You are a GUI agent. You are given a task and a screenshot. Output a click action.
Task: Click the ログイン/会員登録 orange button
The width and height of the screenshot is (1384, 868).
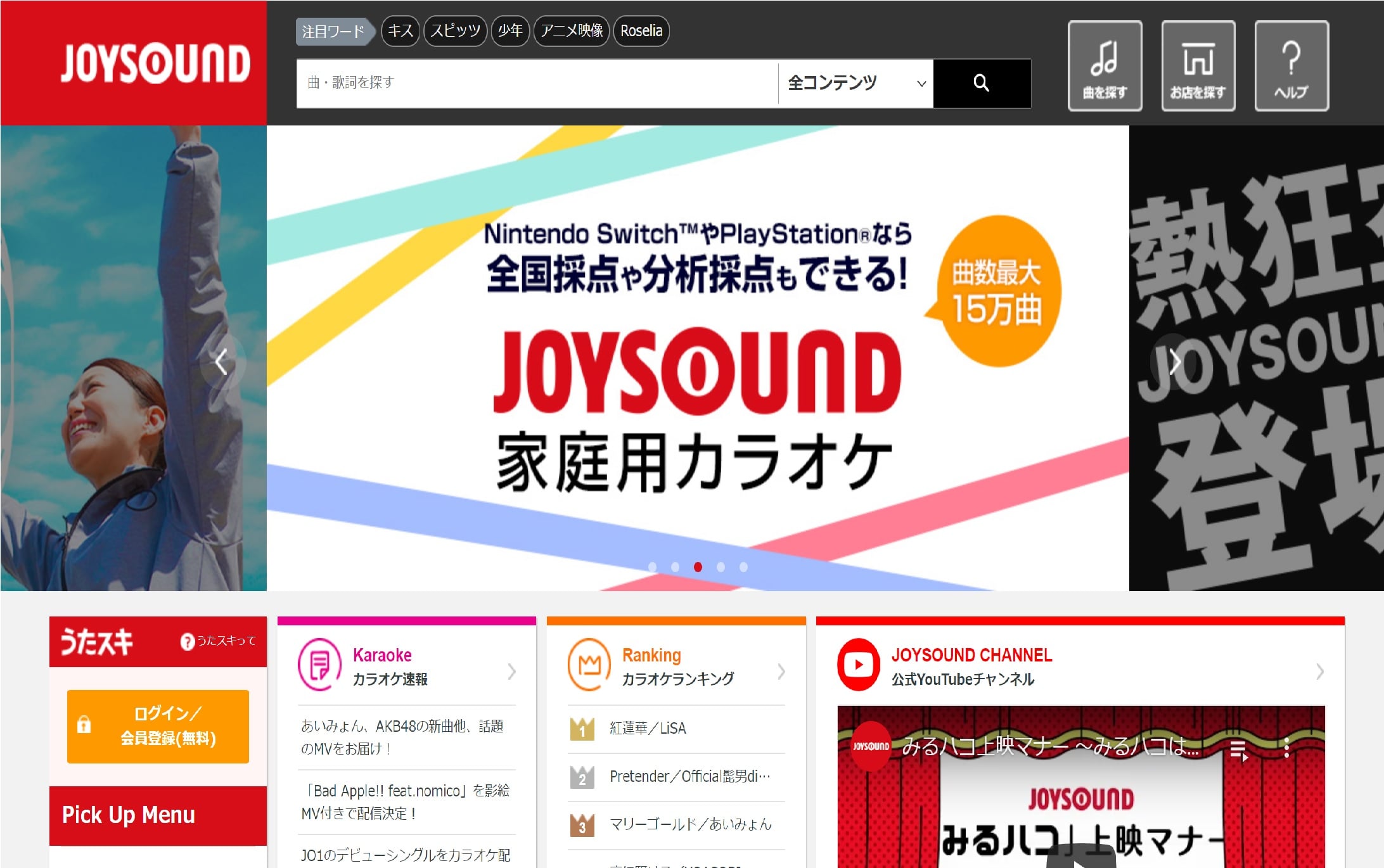[x=158, y=726]
